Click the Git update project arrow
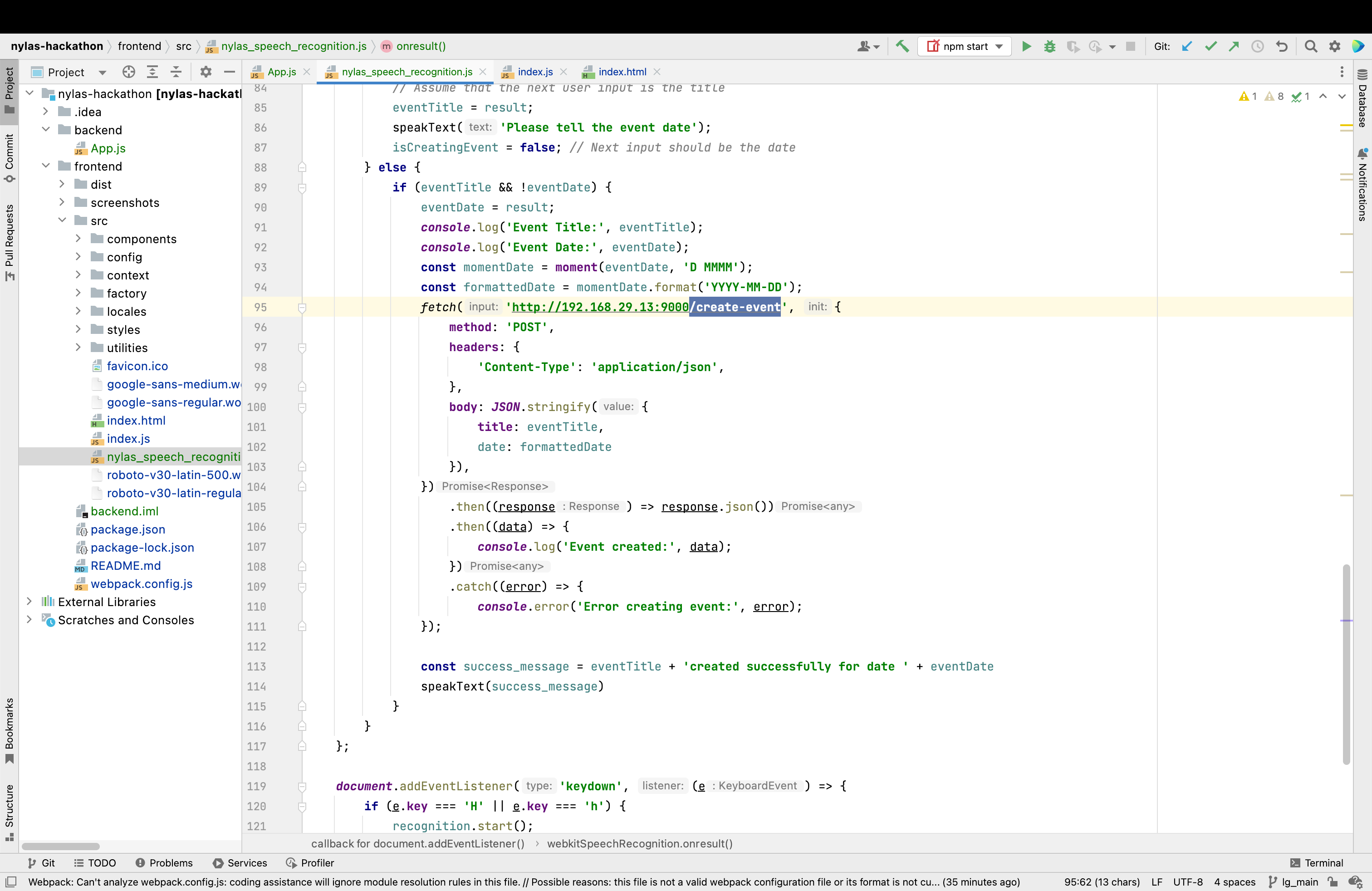 click(1186, 46)
